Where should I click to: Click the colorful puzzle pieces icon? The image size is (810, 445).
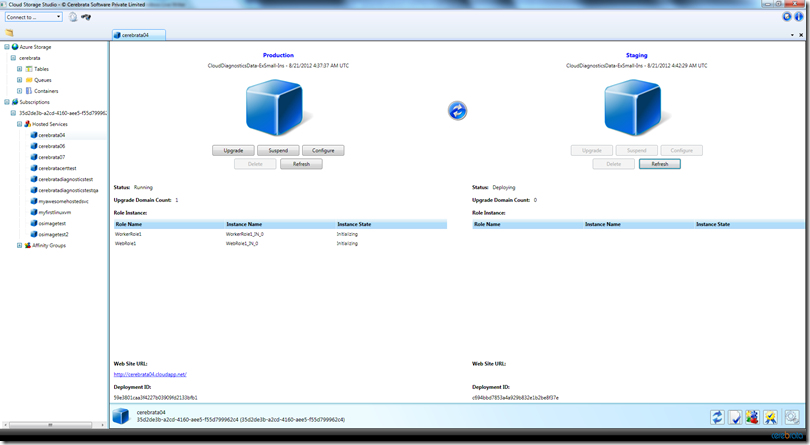coord(753,417)
